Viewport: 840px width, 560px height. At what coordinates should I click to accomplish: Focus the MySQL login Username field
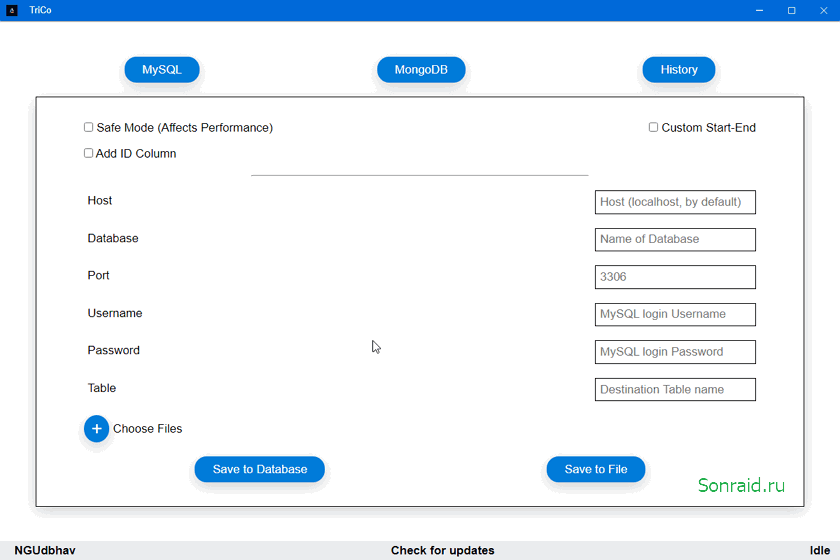(675, 315)
